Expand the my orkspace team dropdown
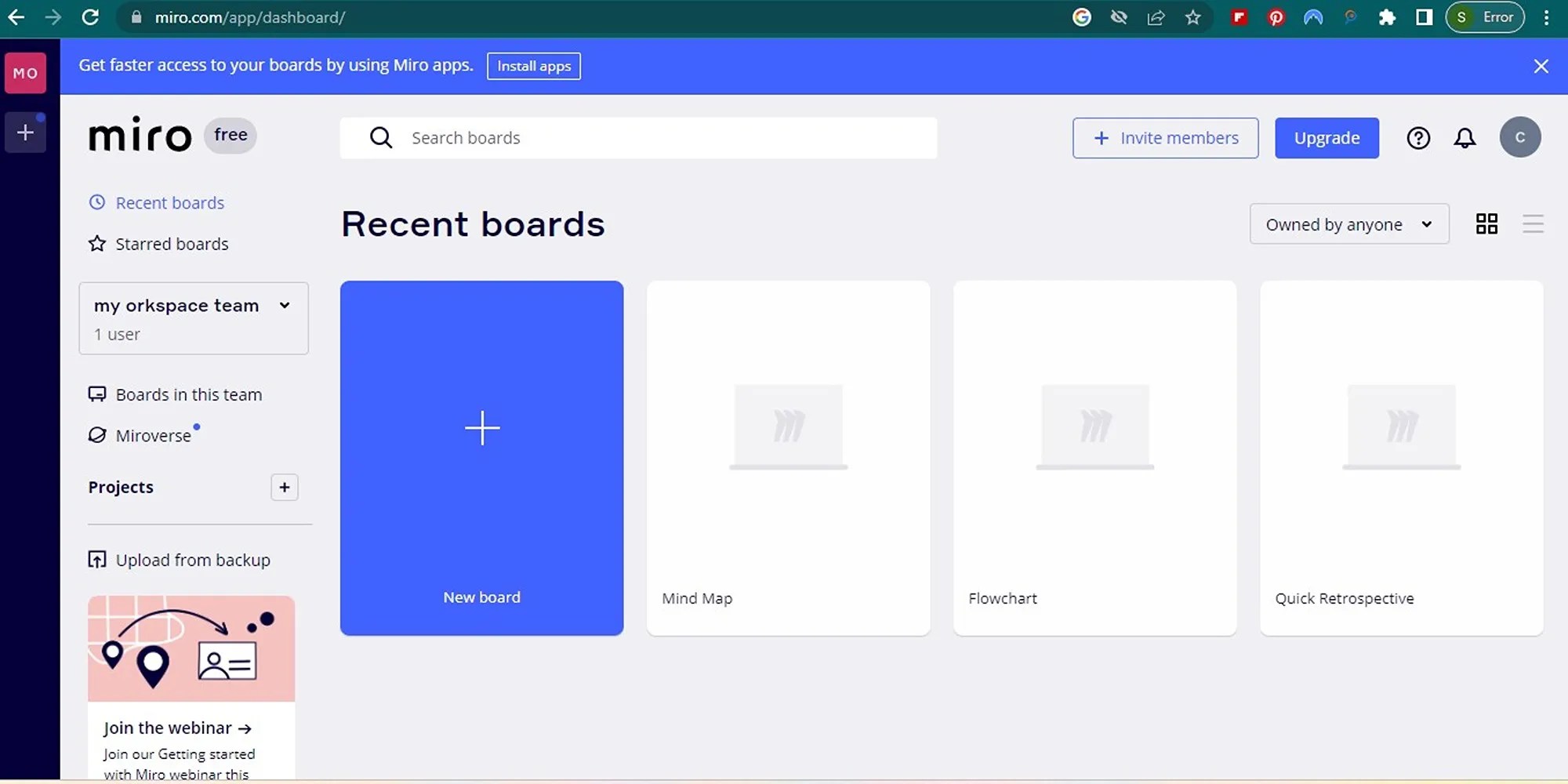The height and width of the screenshot is (784, 1568). pyautogui.click(x=194, y=318)
